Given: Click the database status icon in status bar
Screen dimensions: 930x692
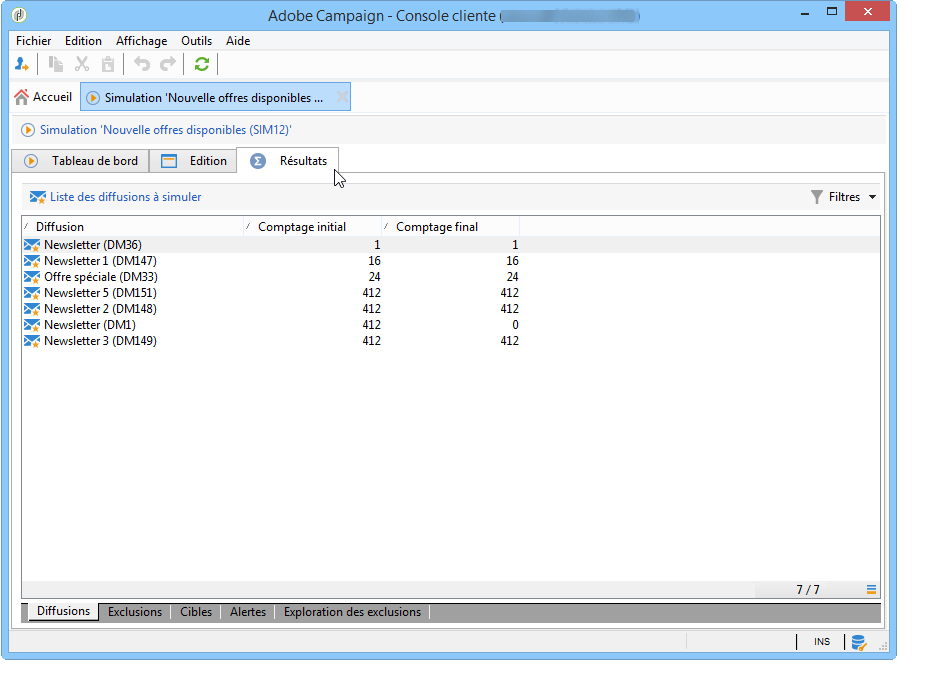Looking at the screenshot, I should (859, 642).
